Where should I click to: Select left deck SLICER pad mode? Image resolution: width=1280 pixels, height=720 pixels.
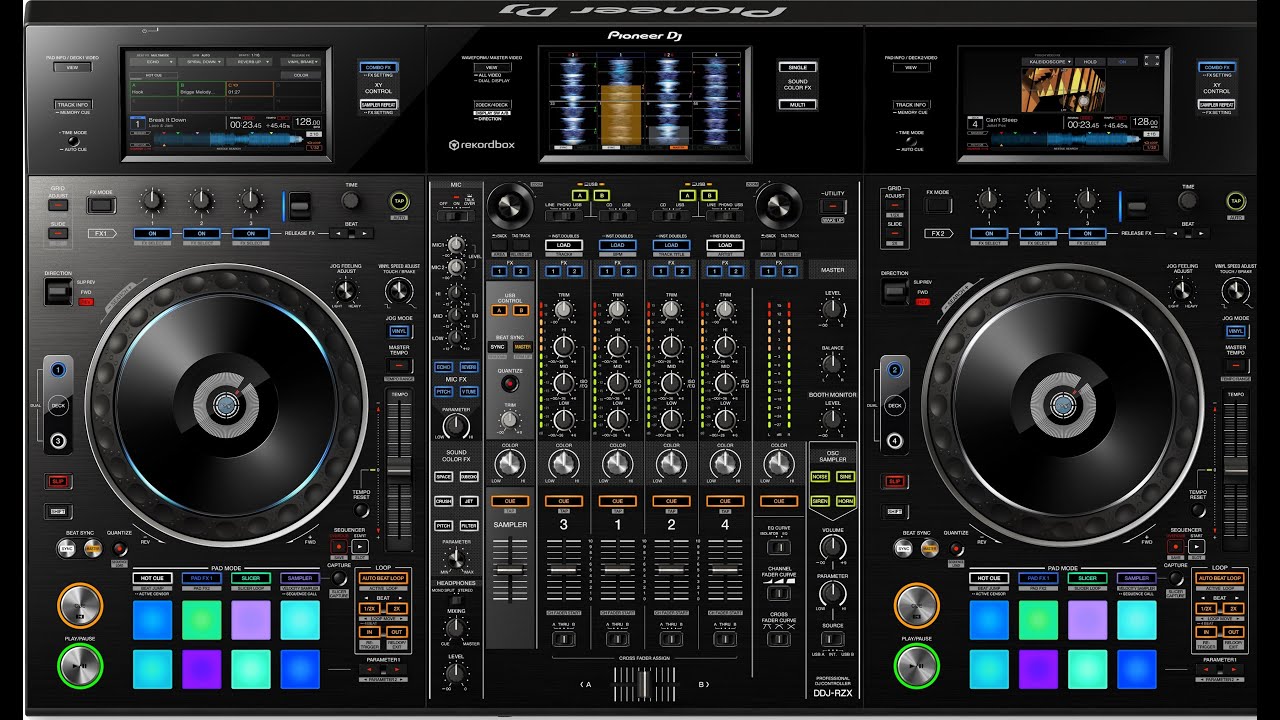251,578
